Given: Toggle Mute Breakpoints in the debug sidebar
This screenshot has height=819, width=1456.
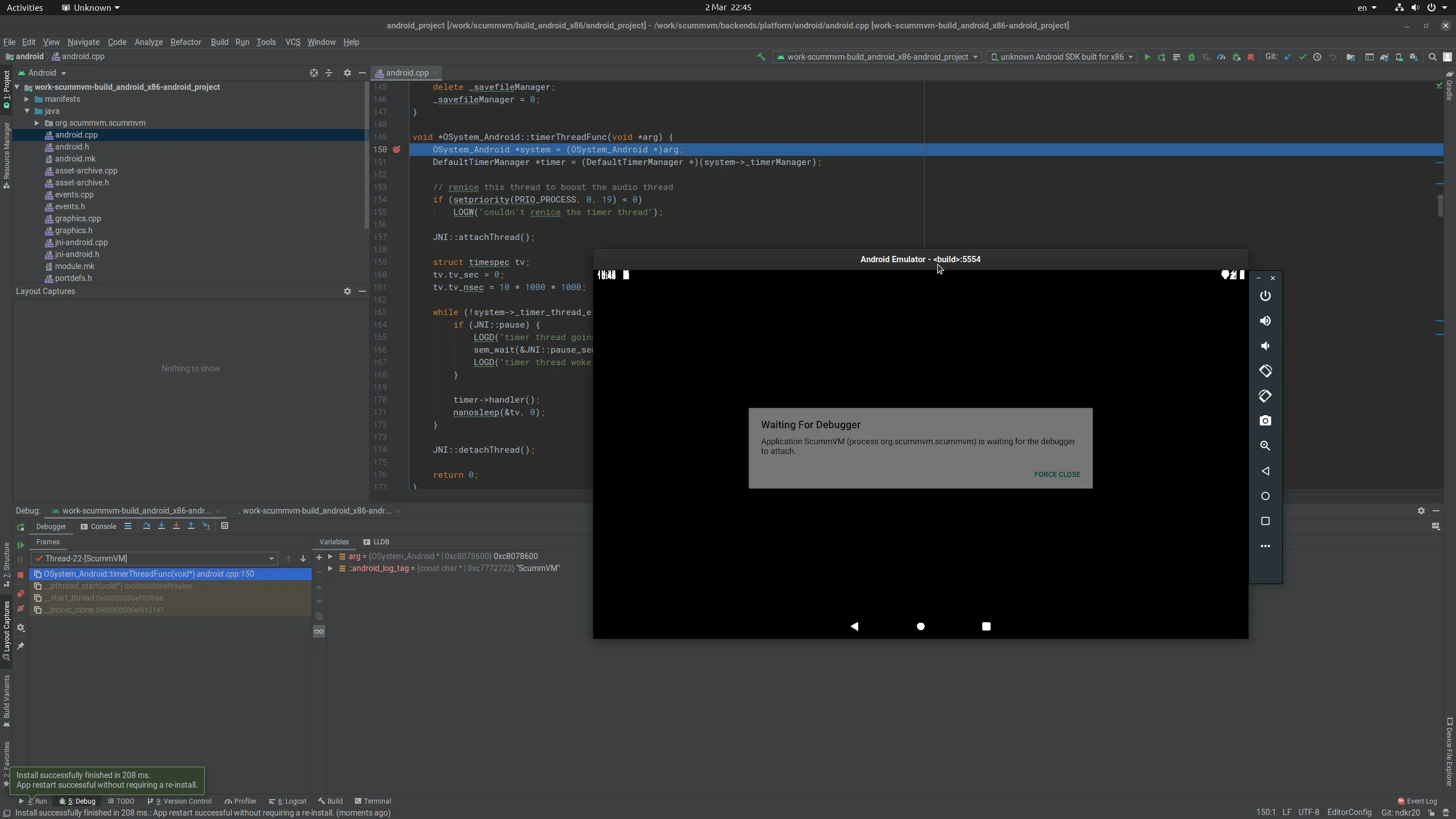Looking at the screenshot, I should (x=20, y=609).
